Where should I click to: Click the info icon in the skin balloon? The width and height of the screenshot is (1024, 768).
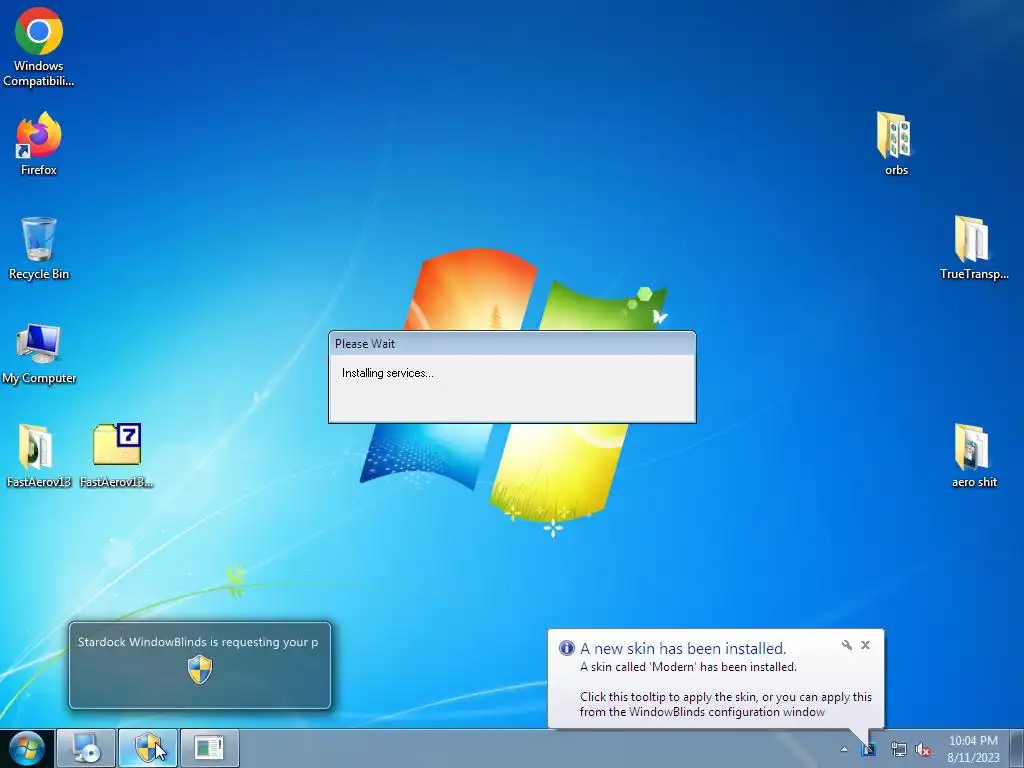(x=566, y=648)
